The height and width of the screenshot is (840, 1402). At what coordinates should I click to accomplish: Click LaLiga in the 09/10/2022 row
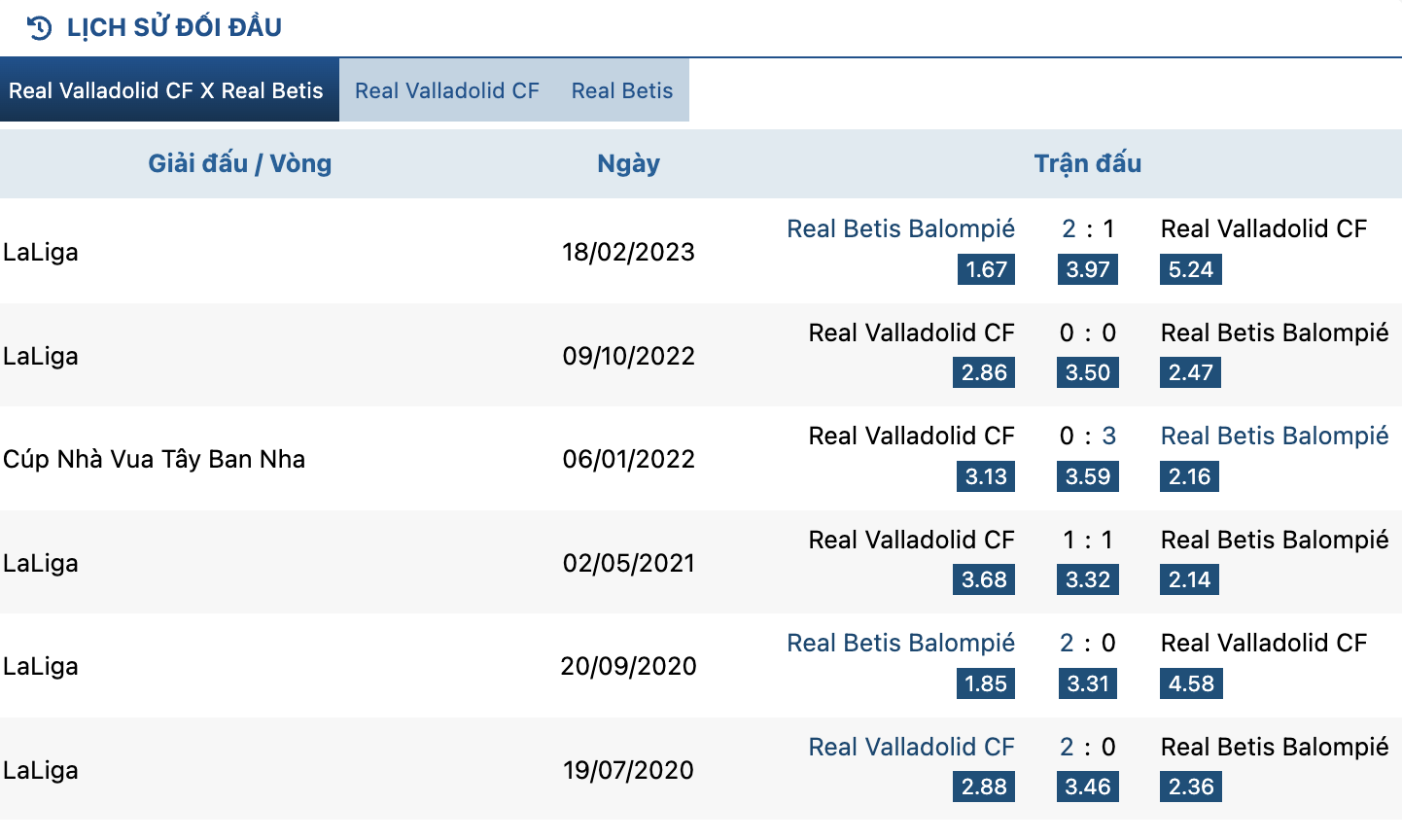click(41, 356)
